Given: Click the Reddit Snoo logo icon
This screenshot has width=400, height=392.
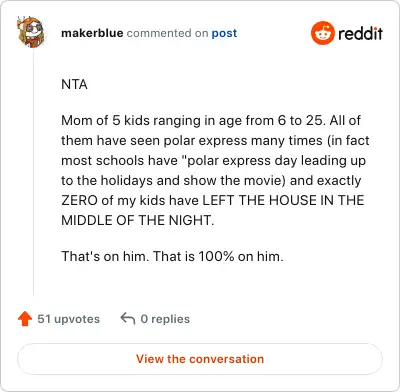Looking at the screenshot, I should click(x=322, y=33).
